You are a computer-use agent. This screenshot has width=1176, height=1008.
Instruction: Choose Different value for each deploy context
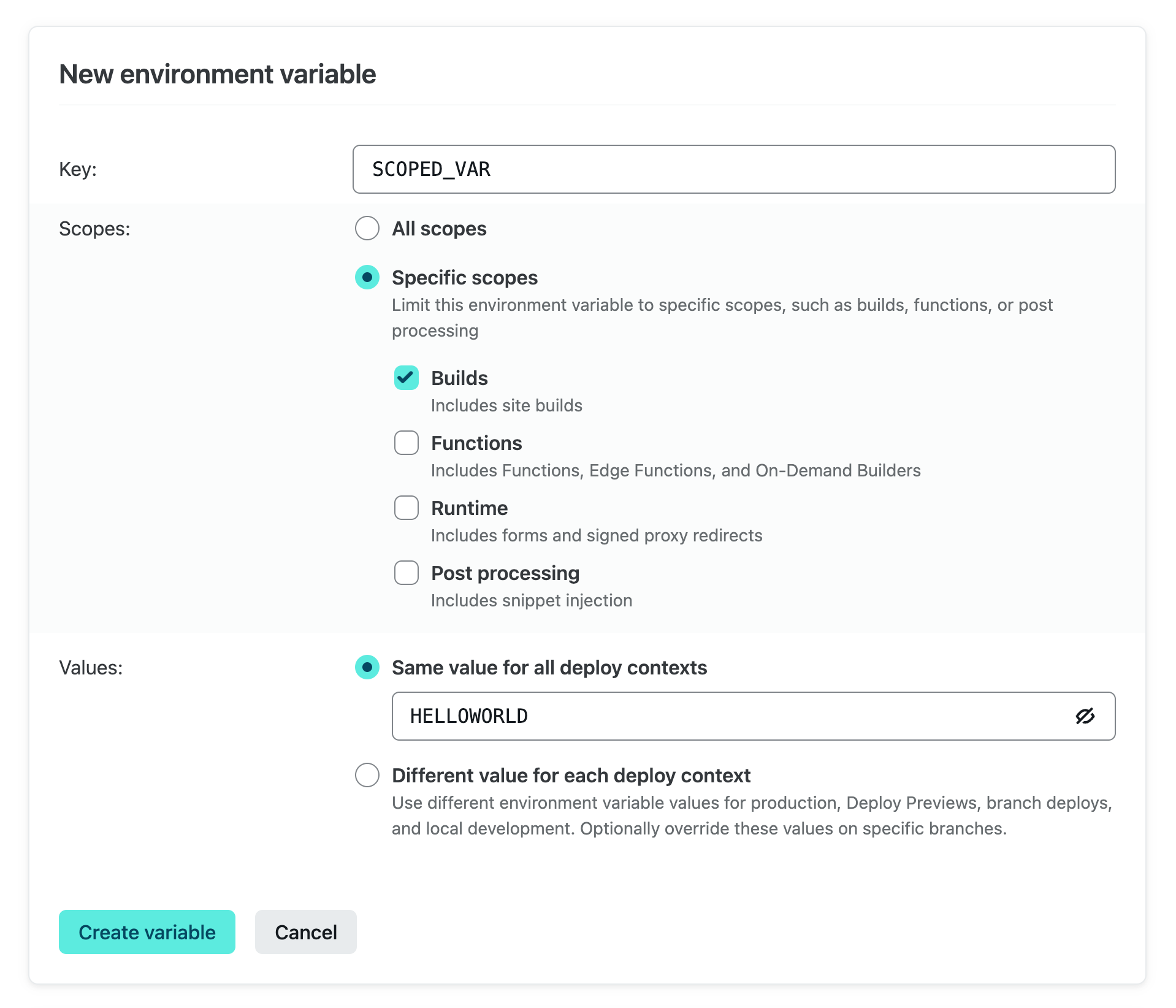coord(367,776)
